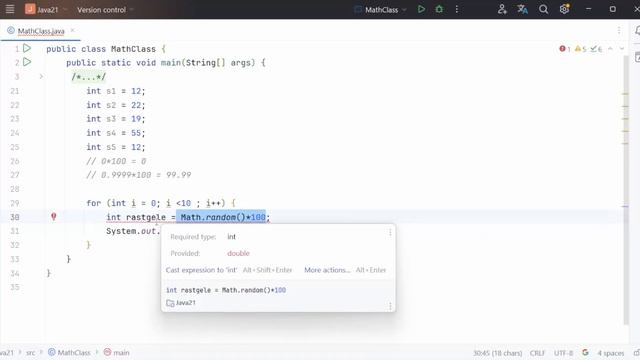Open editor tab options menu
Image resolution: width=640 pixels, height=360 pixels.
(x=619, y=30)
